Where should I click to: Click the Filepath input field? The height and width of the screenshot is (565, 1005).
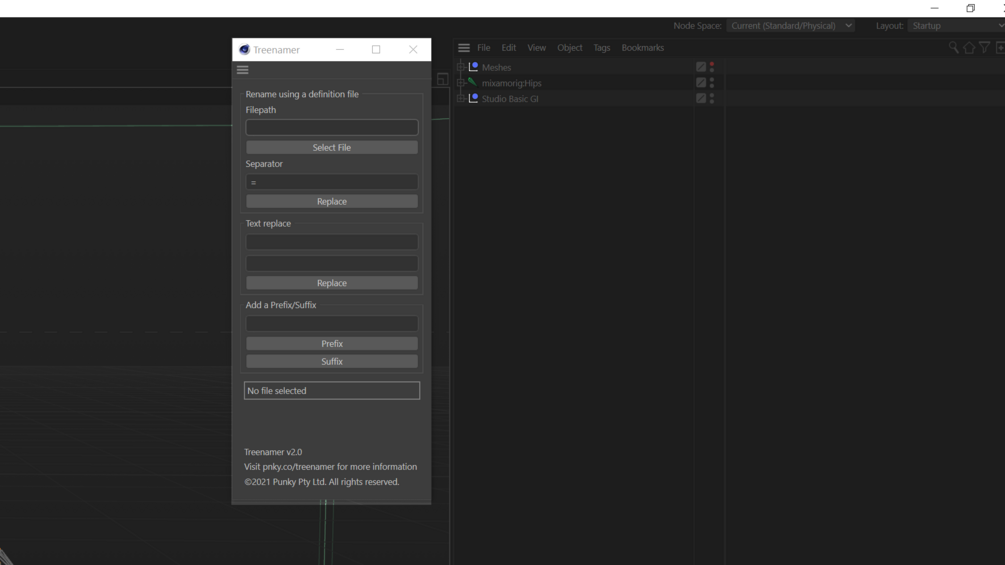(x=331, y=127)
